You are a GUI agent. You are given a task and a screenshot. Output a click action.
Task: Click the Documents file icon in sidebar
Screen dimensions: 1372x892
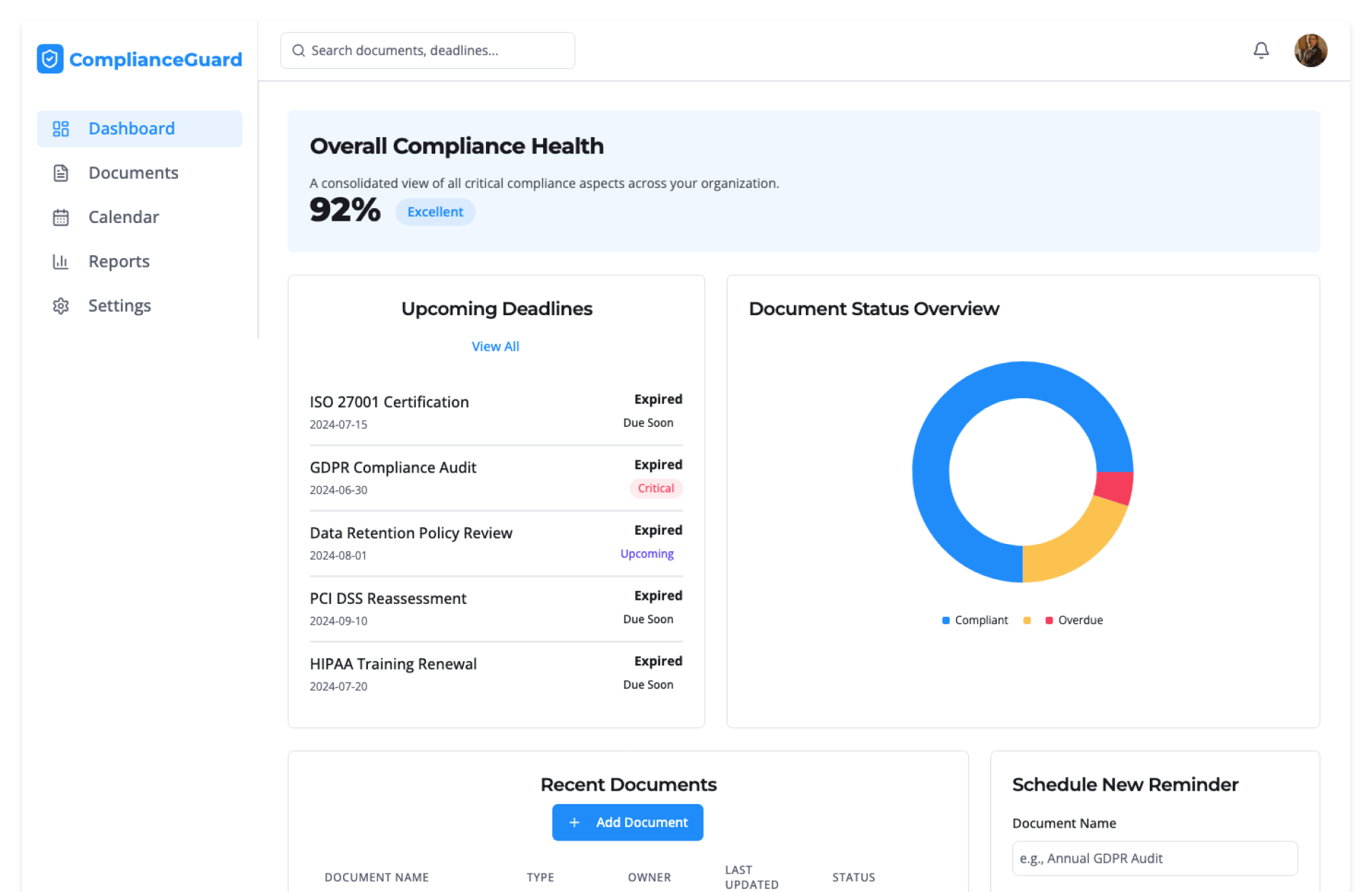[61, 173]
